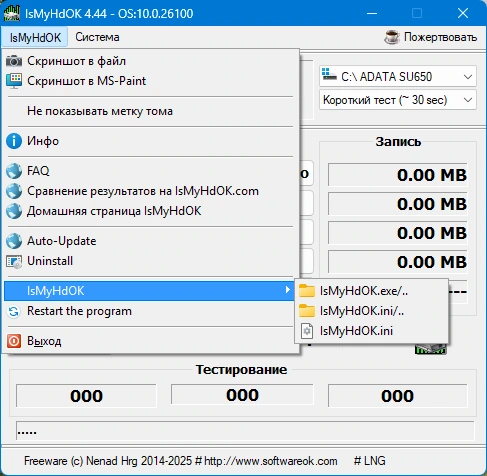This screenshot has width=487, height=476.
Task: Click the middle 000 testing field
Action: (x=242, y=395)
